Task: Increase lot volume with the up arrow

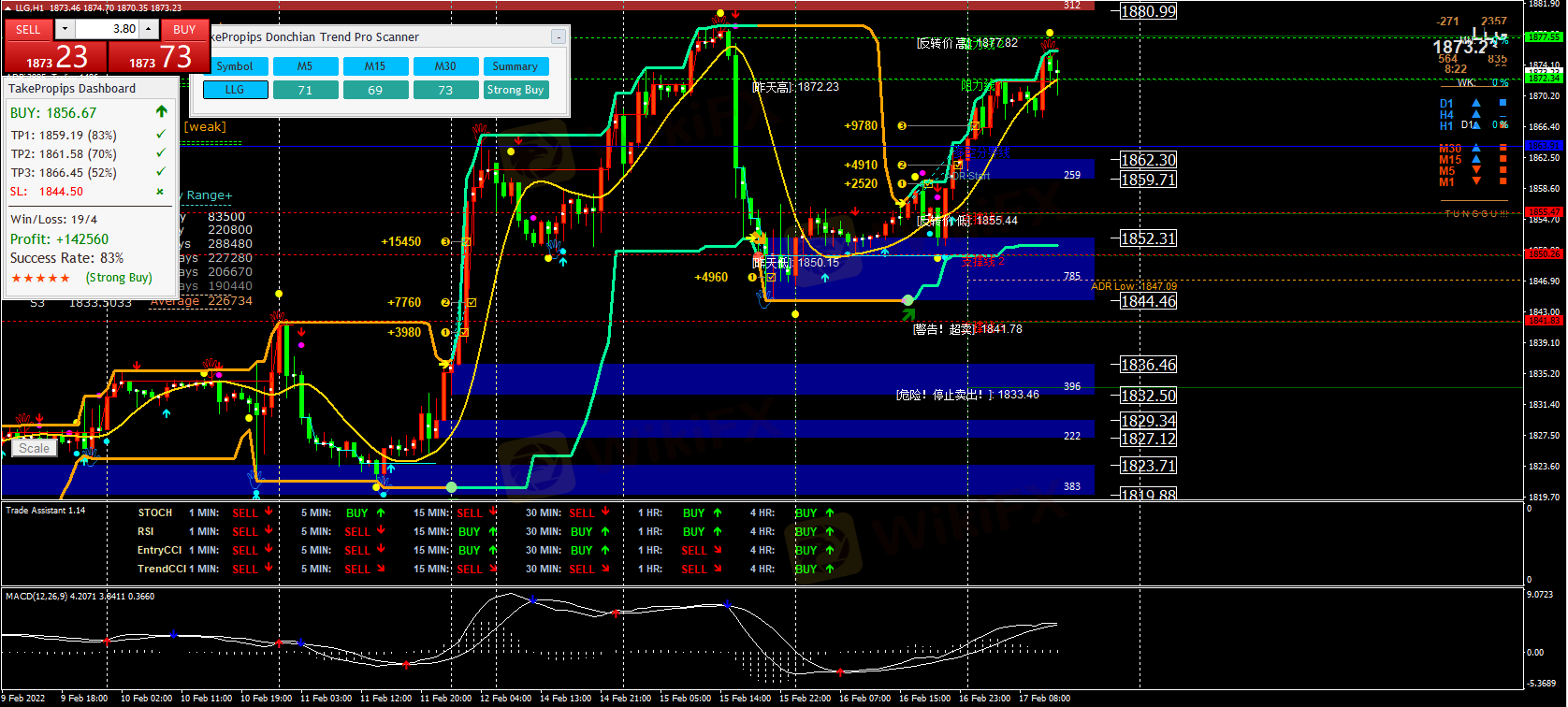Action: pyautogui.click(x=149, y=30)
